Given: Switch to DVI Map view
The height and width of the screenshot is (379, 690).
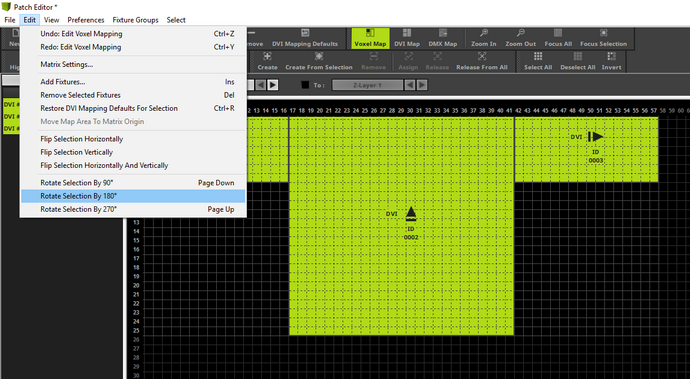Looking at the screenshot, I should click(407, 38).
